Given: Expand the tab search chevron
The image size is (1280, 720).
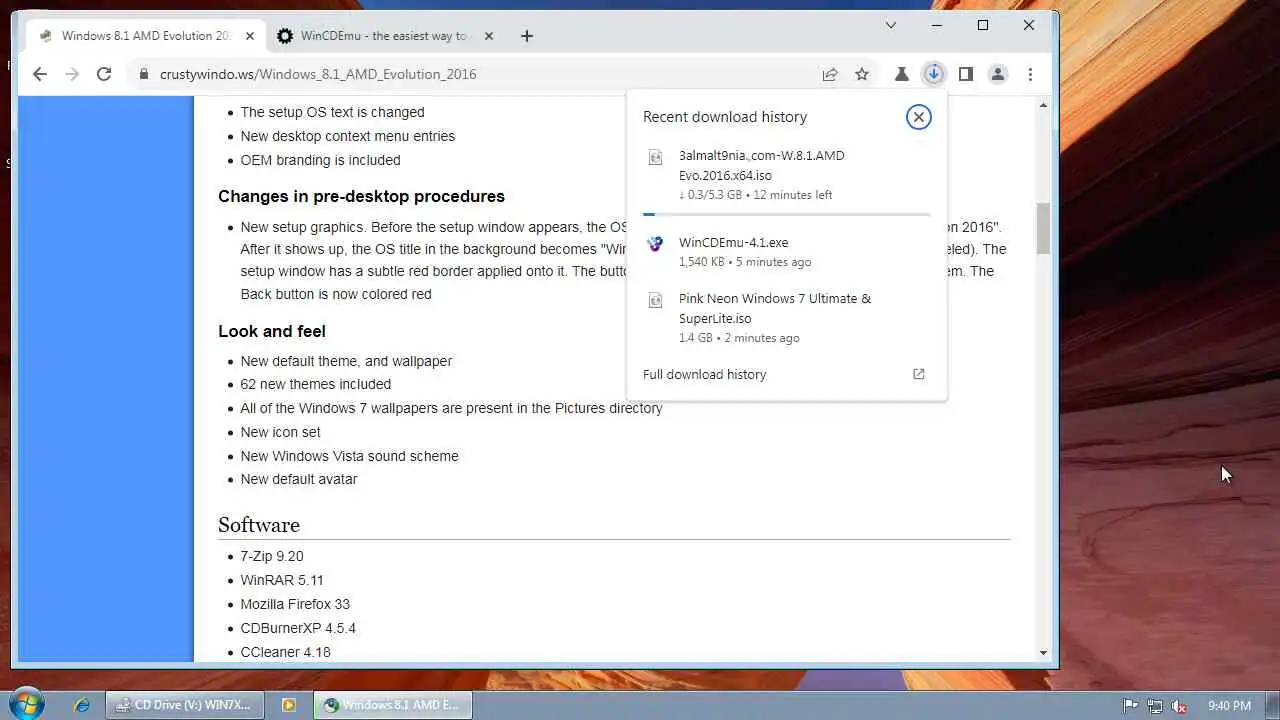Looking at the screenshot, I should pos(891,25).
